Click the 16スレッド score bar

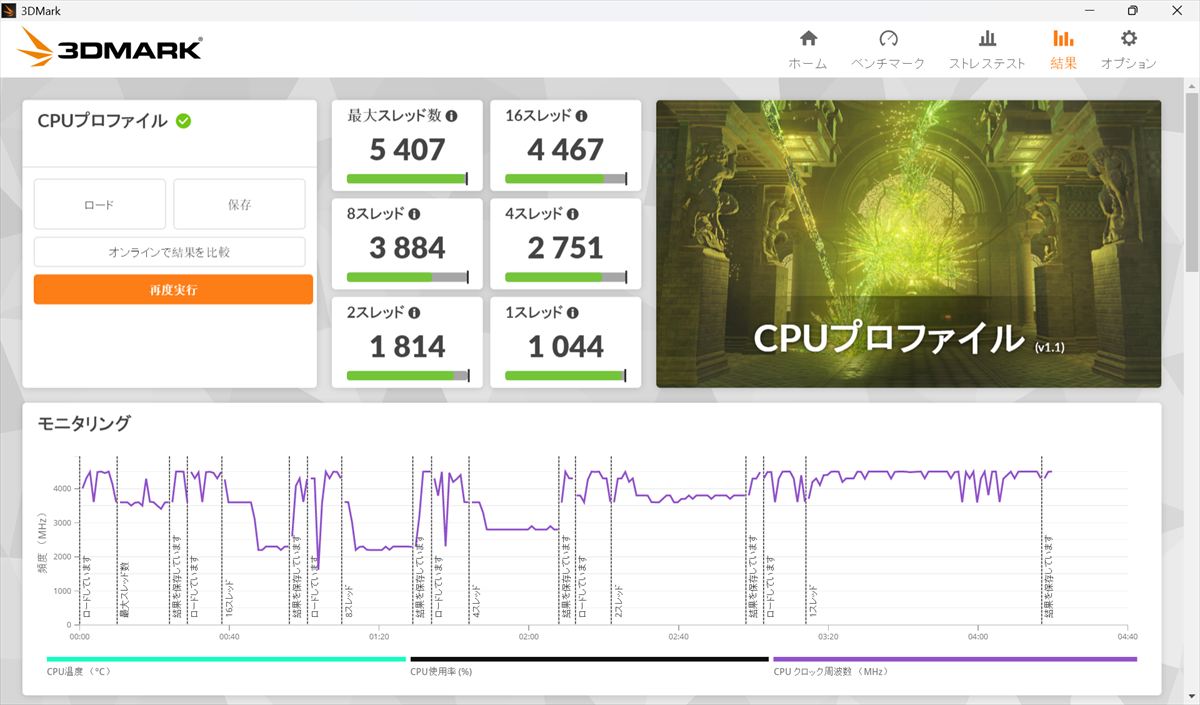point(566,179)
